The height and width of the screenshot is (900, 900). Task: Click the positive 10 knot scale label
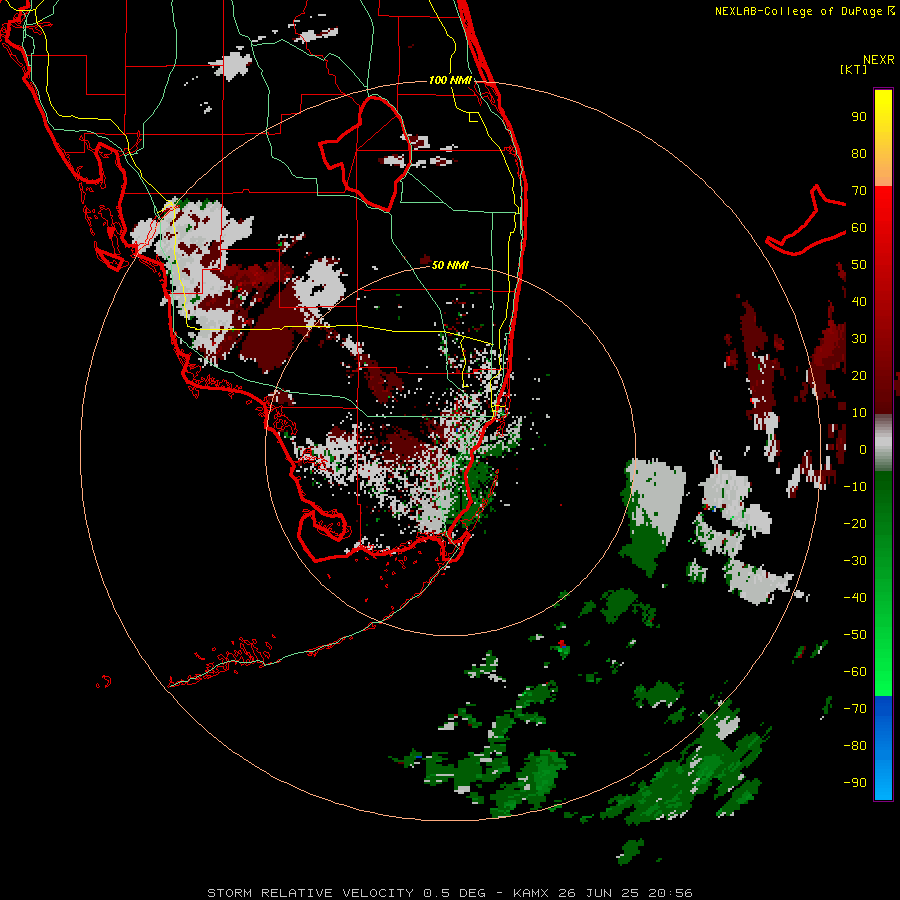click(859, 413)
